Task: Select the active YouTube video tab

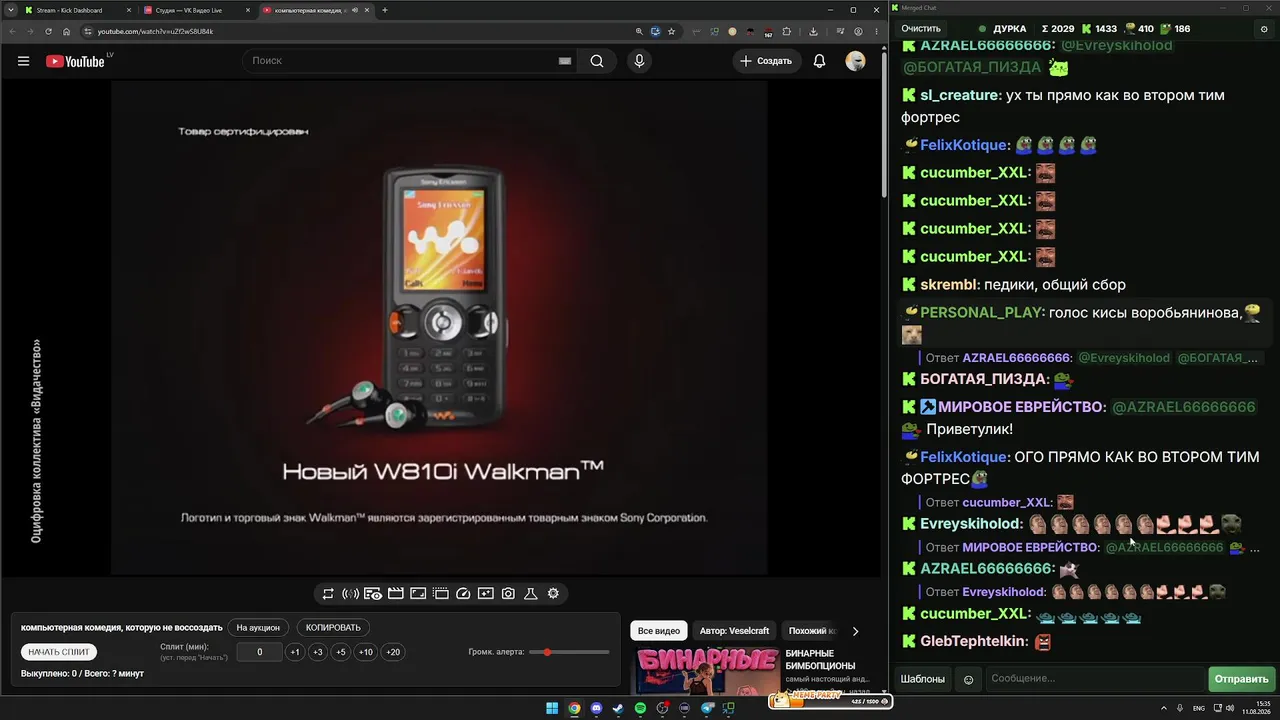Action: coord(316,10)
